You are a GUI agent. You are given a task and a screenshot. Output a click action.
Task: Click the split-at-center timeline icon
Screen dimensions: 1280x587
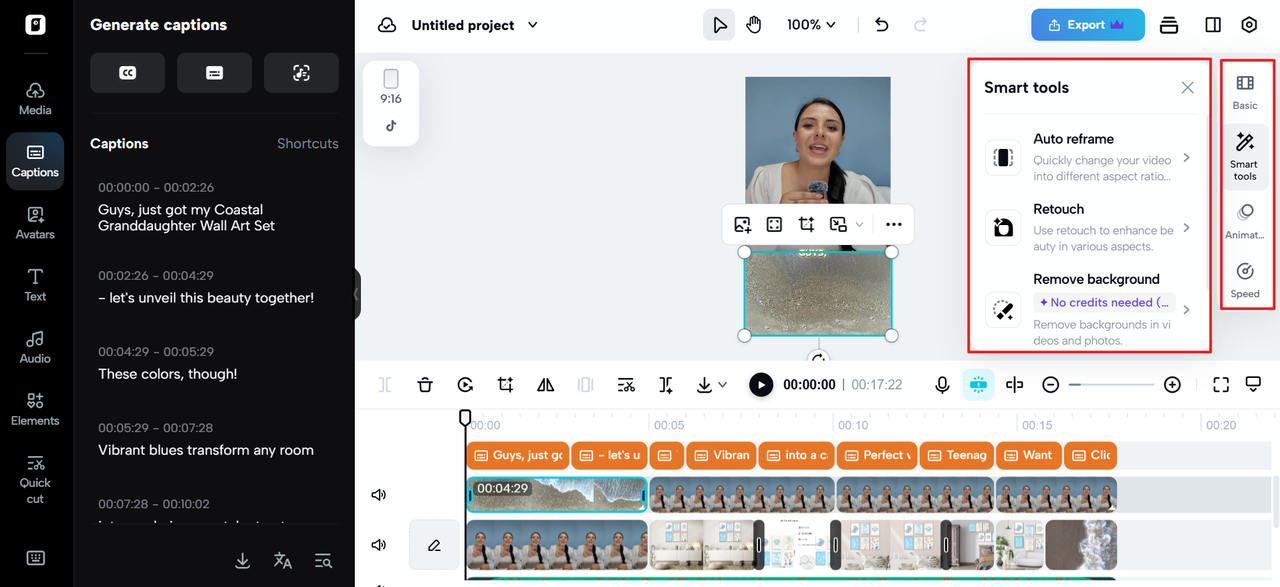click(x=1014, y=385)
